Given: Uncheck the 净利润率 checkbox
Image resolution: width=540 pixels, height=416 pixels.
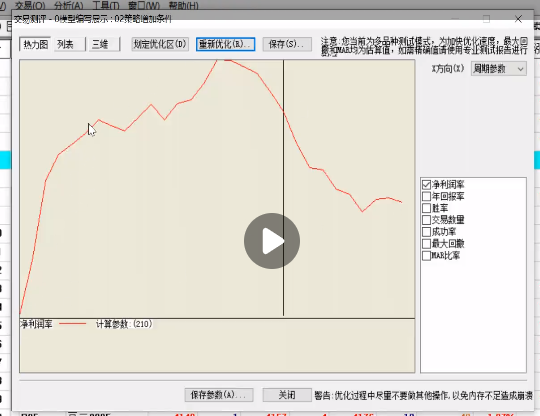Looking at the screenshot, I should (x=426, y=185).
